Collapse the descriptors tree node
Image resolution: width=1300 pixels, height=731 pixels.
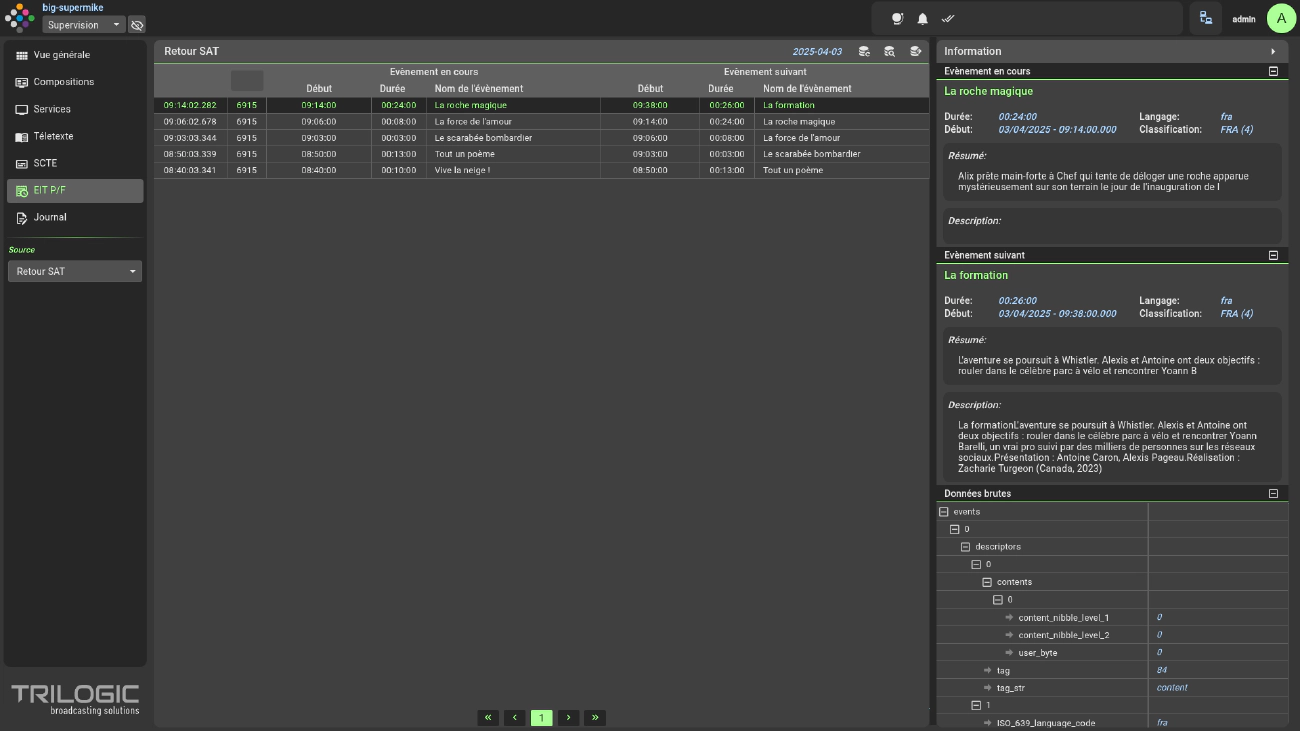[x=966, y=547]
